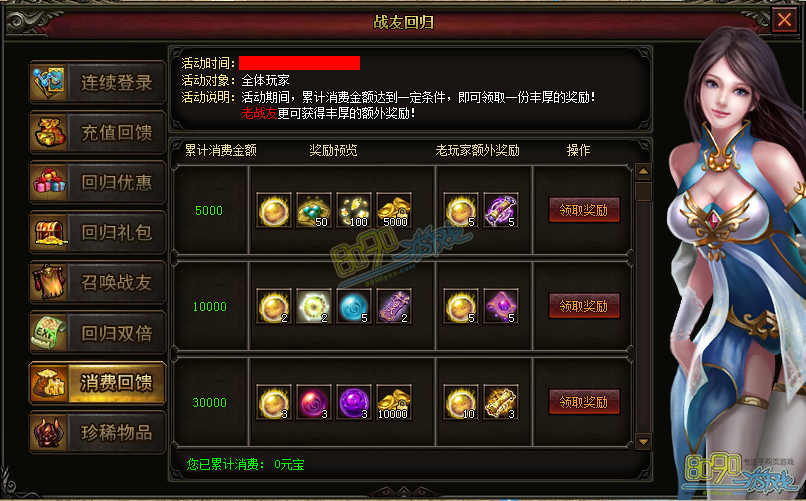Click the scrollbar up arrow

[x=644, y=171]
